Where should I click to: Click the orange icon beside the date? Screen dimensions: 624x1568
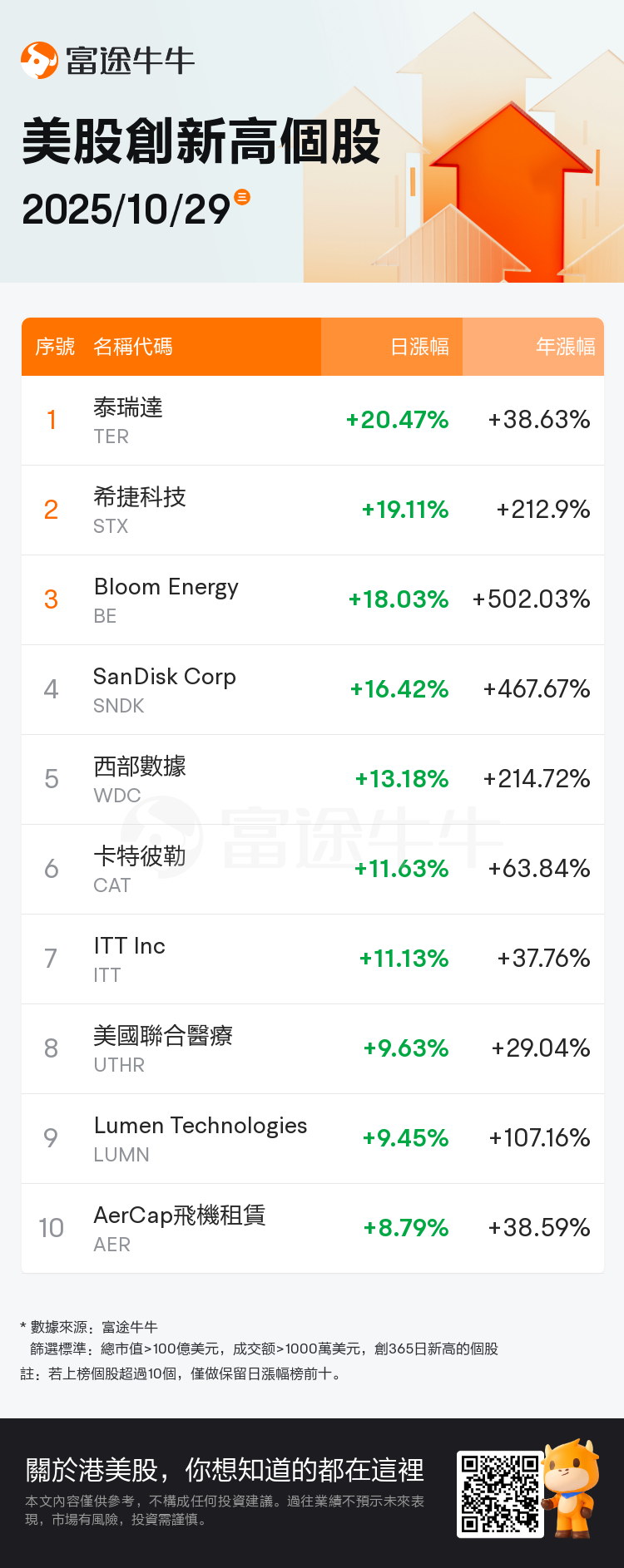242,197
